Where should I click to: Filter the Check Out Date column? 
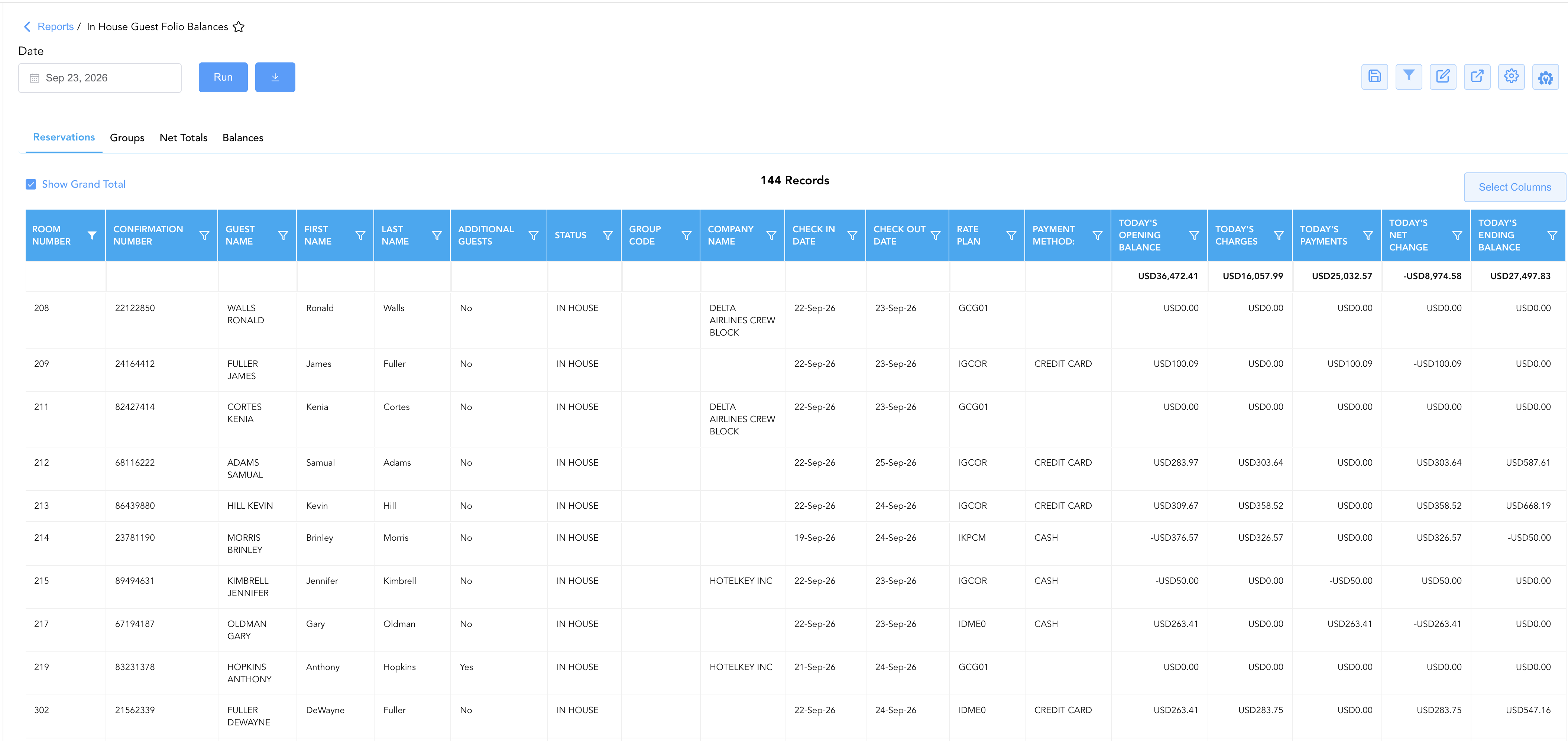[x=936, y=236]
